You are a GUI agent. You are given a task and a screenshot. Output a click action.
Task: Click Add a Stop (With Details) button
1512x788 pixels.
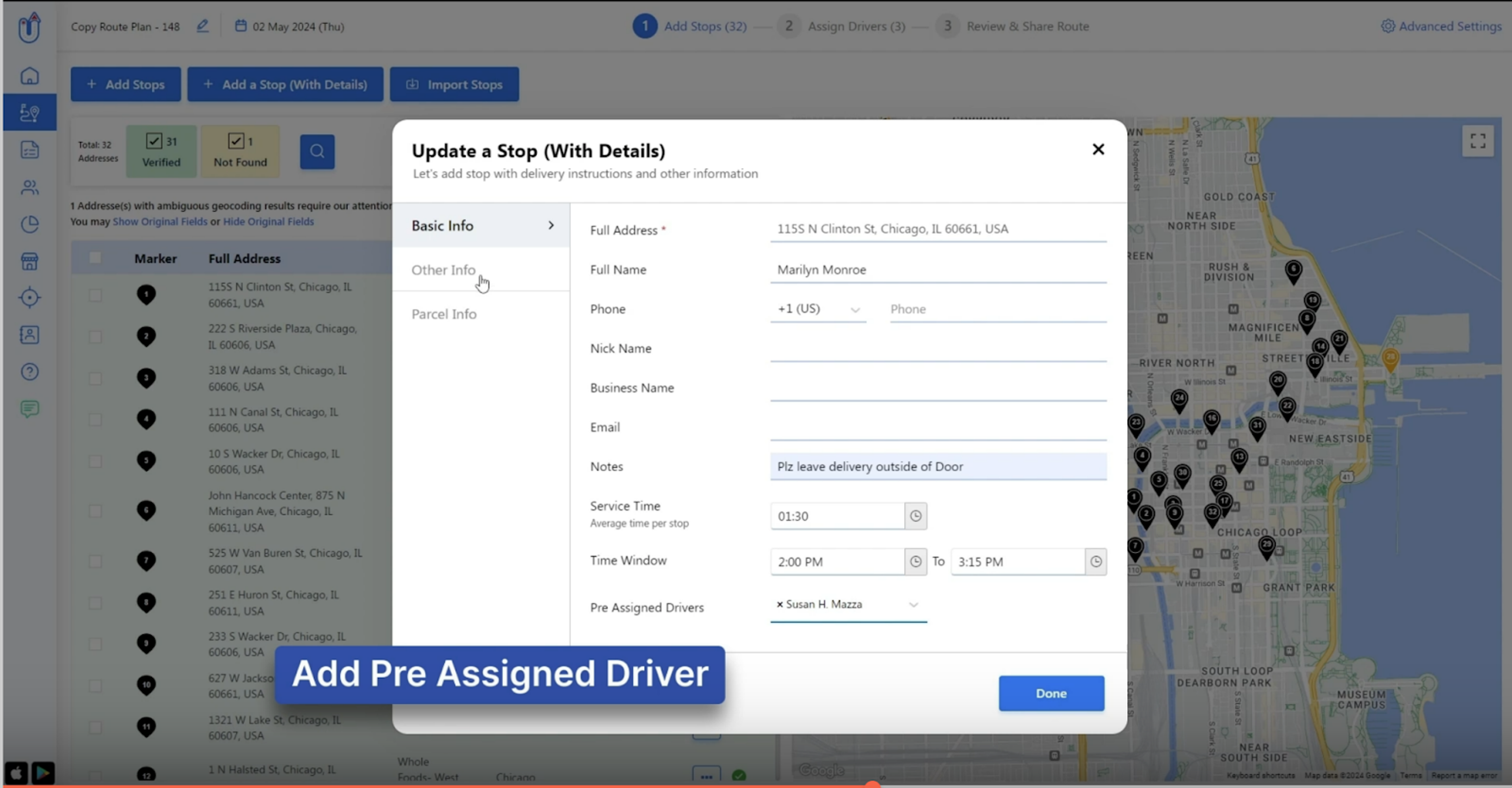pos(285,85)
